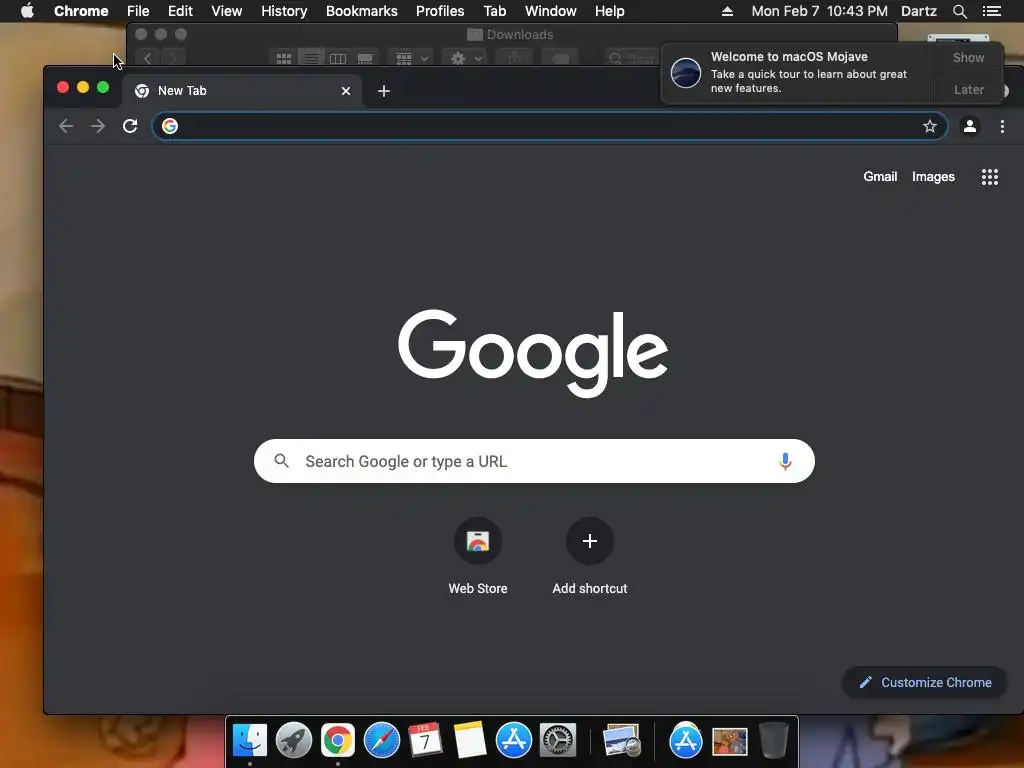Click the Chrome forward arrow button

[98, 126]
